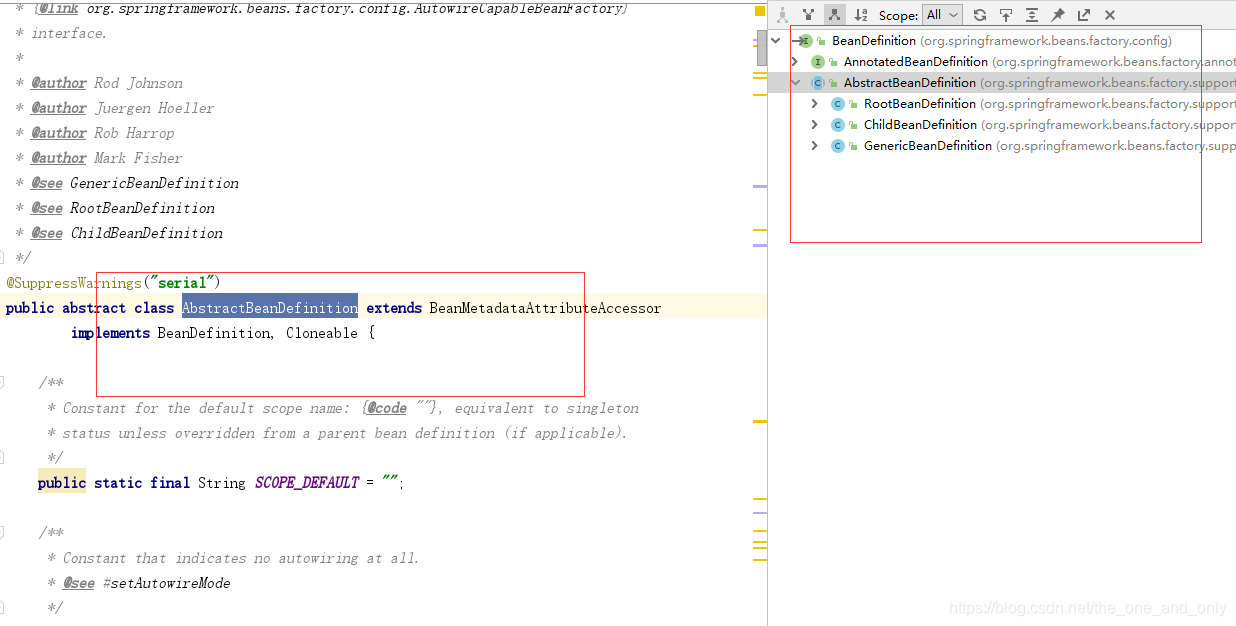This screenshot has height=626, width=1236.
Task: Click the ChildBeanDefinition class icon
Action: 838,125
